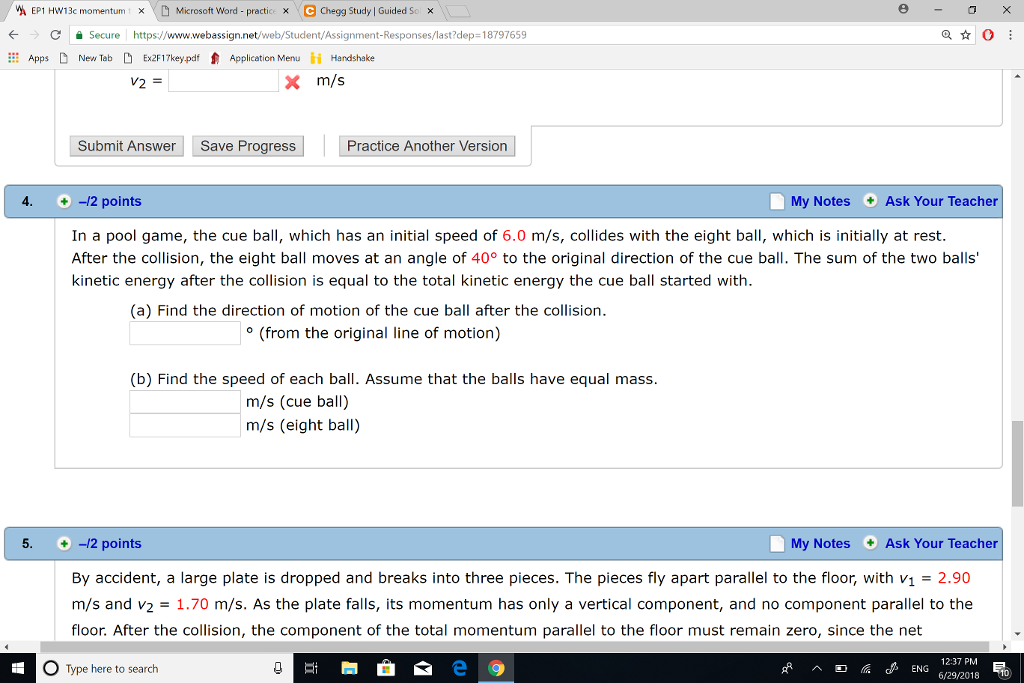The width and height of the screenshot is (1024, 683).
Task: Click the Wi-Fi network icon in tray
Action: pos(866,669)
